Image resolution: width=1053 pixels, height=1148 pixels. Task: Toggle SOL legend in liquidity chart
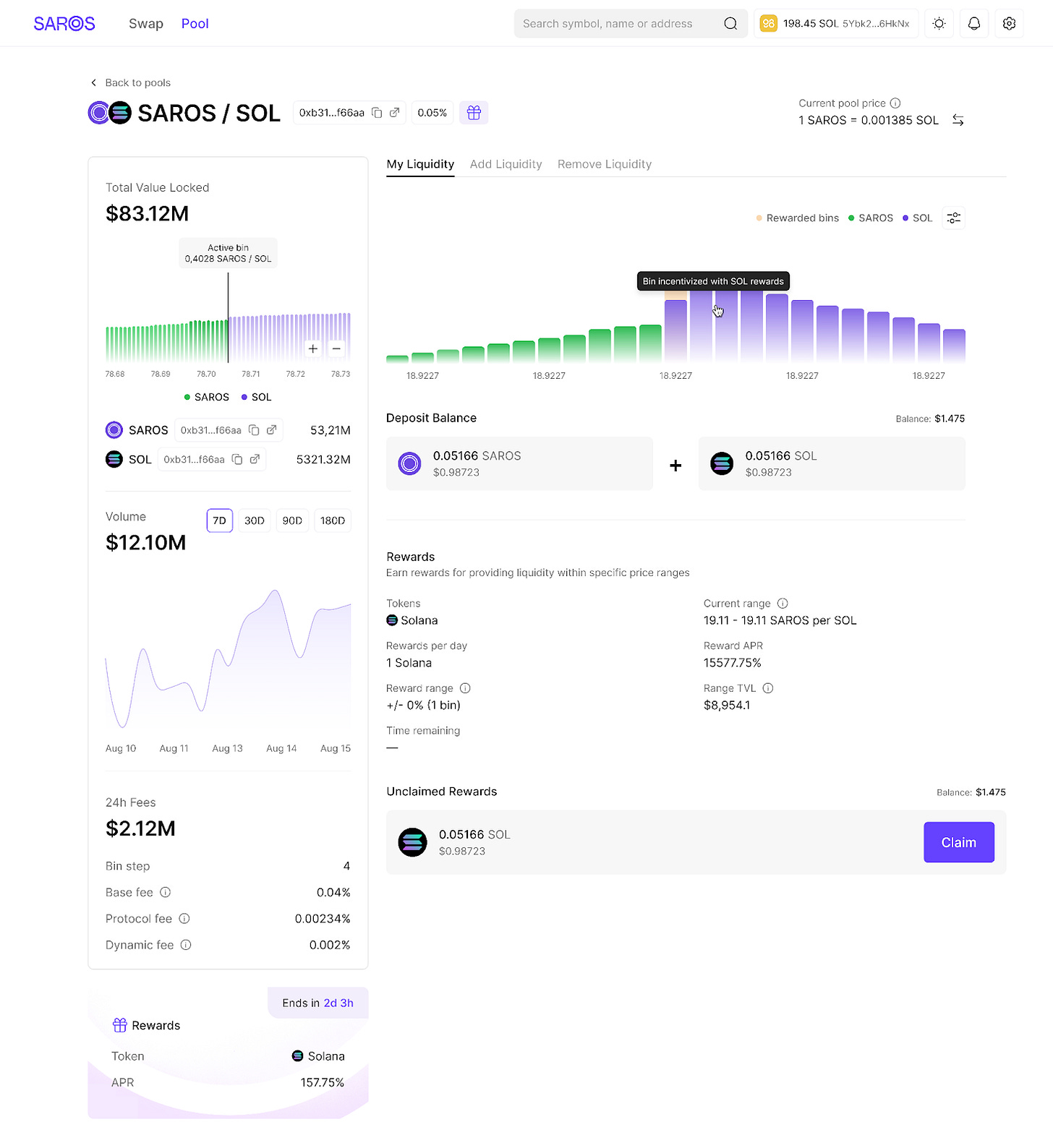(917, 218)
